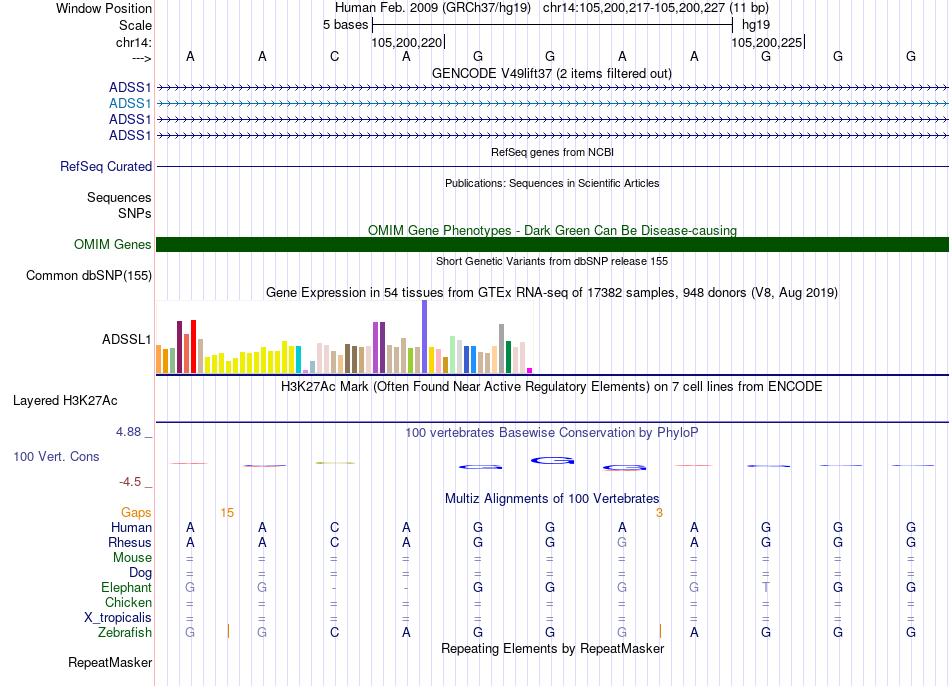Open the 100 vertebrates Basewise Conservation by PhyloP title
950x686 pixels.
[x=552, y=433]
